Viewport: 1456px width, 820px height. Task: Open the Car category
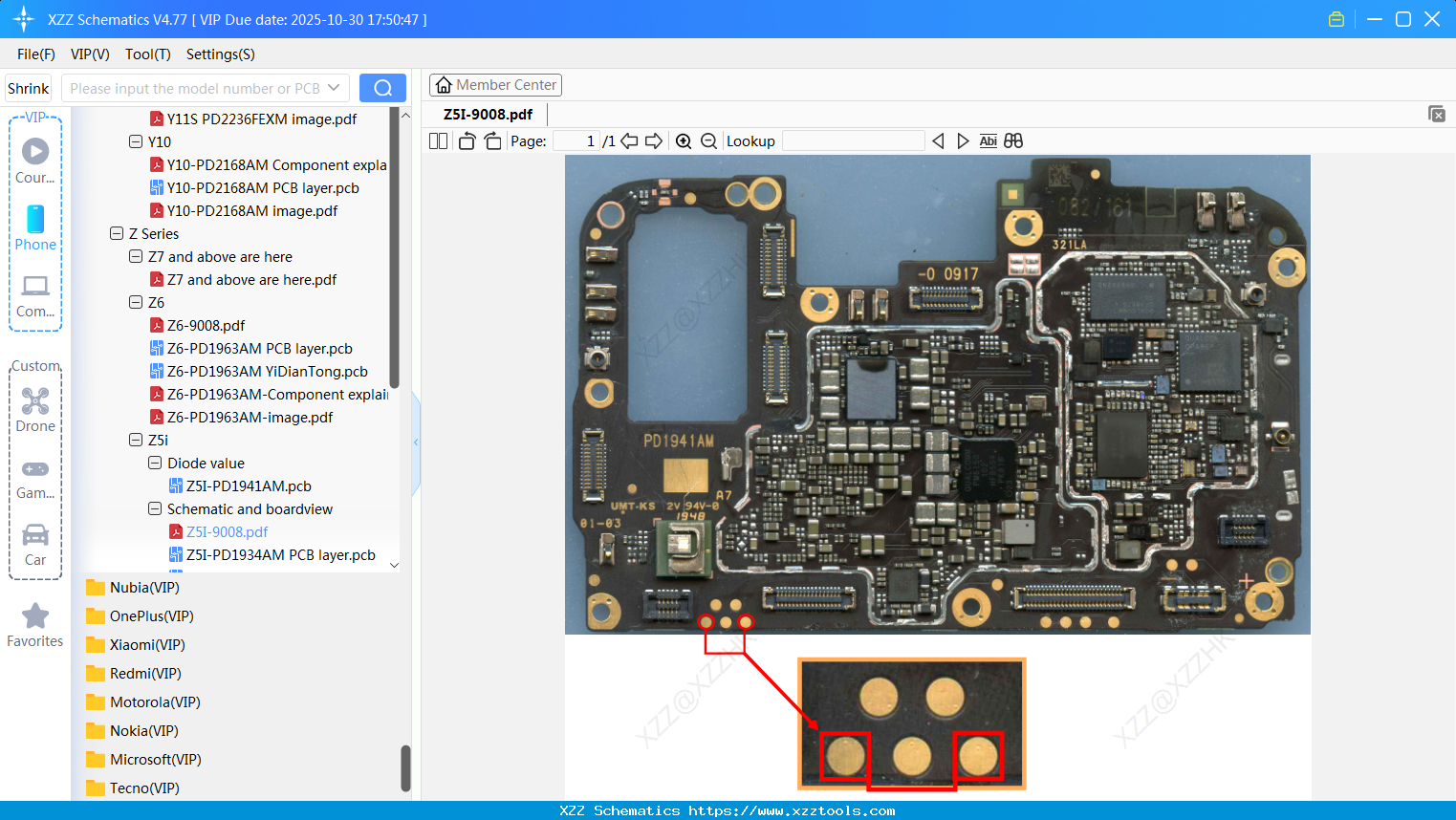35,545
